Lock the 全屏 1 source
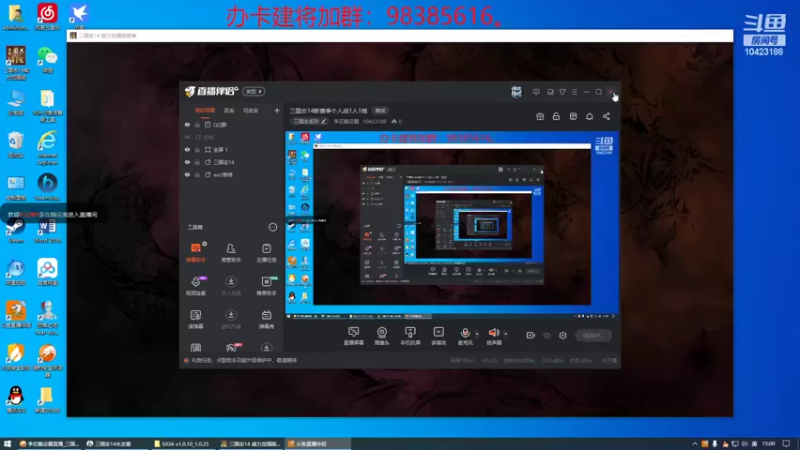The height and width of the screenshot is (450, 800). tap(197, 149)
